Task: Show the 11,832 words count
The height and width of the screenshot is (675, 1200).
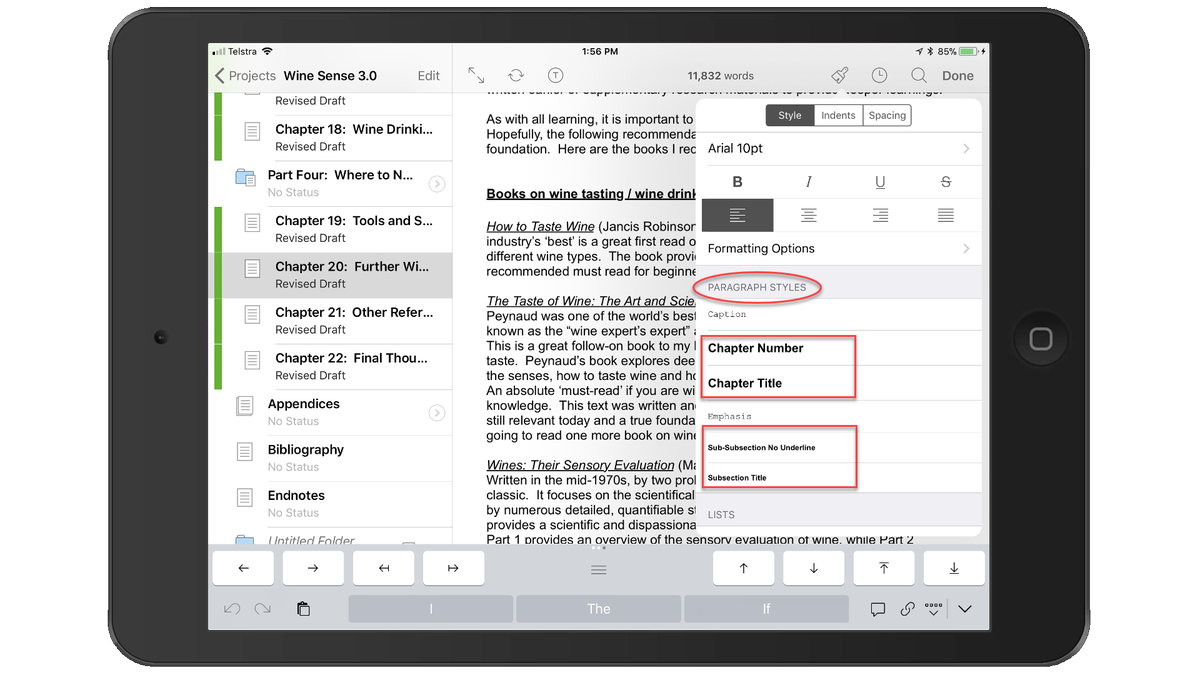Action: point(720,76)
